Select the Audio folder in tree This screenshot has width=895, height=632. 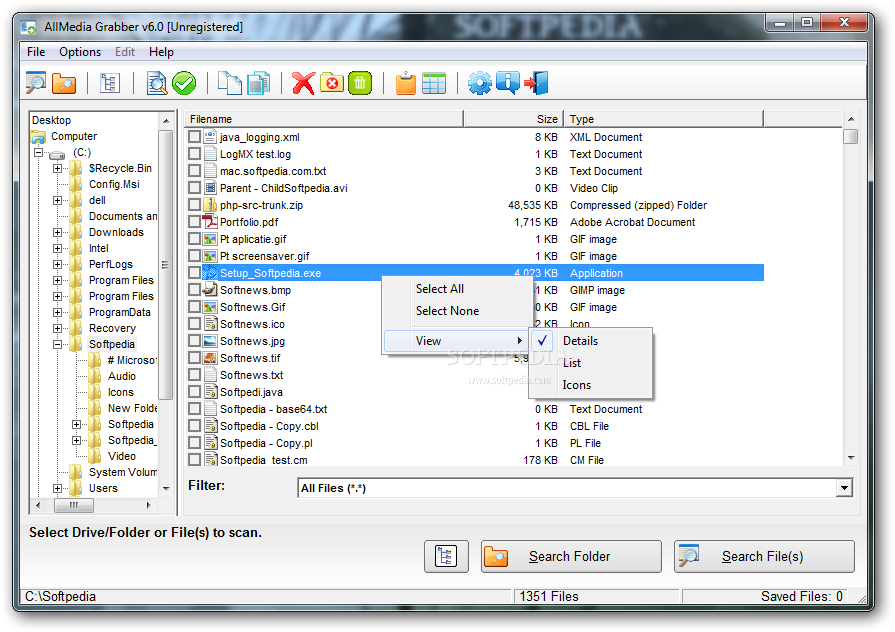(122, 376)
